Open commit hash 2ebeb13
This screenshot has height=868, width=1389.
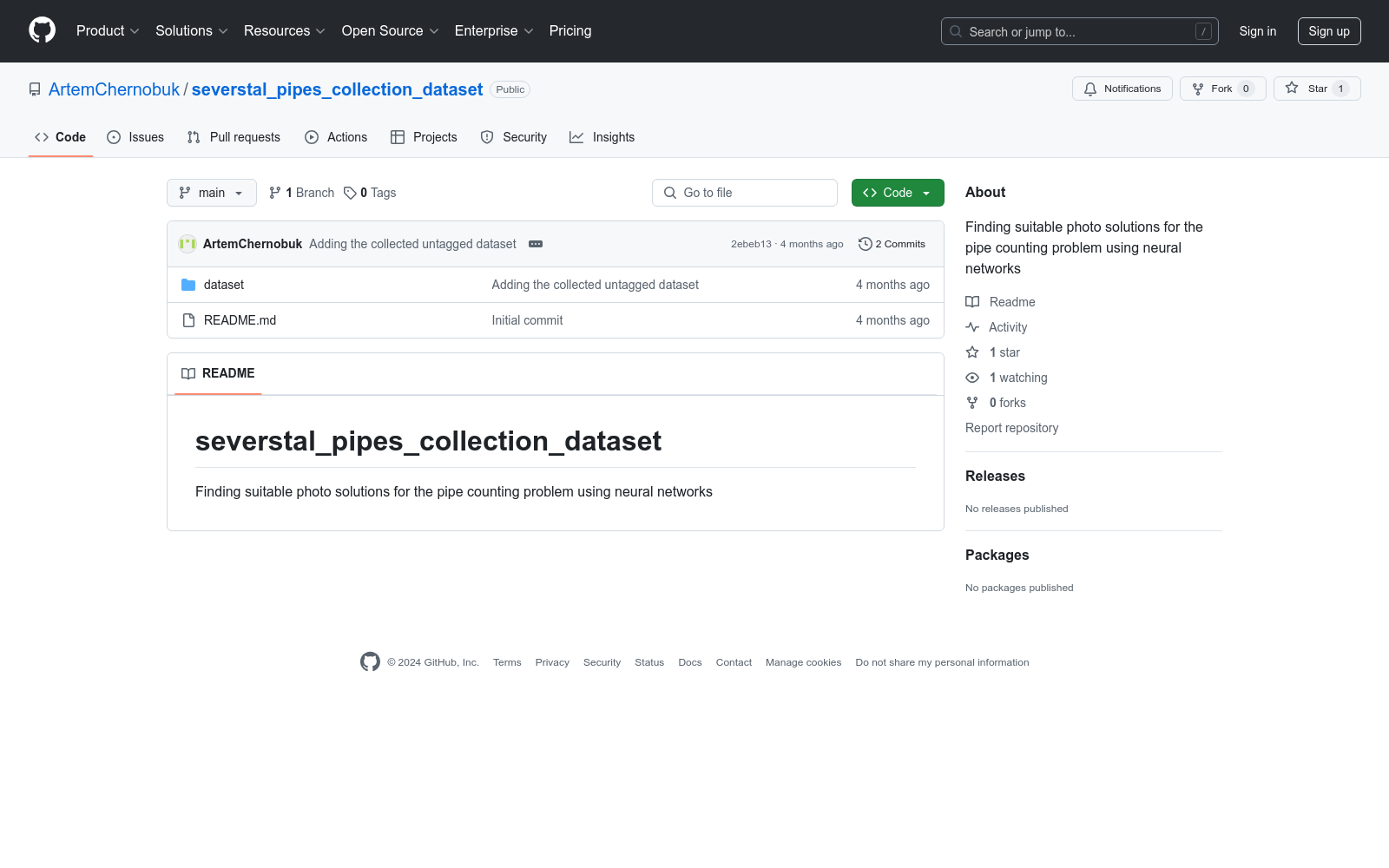[751, 244]
